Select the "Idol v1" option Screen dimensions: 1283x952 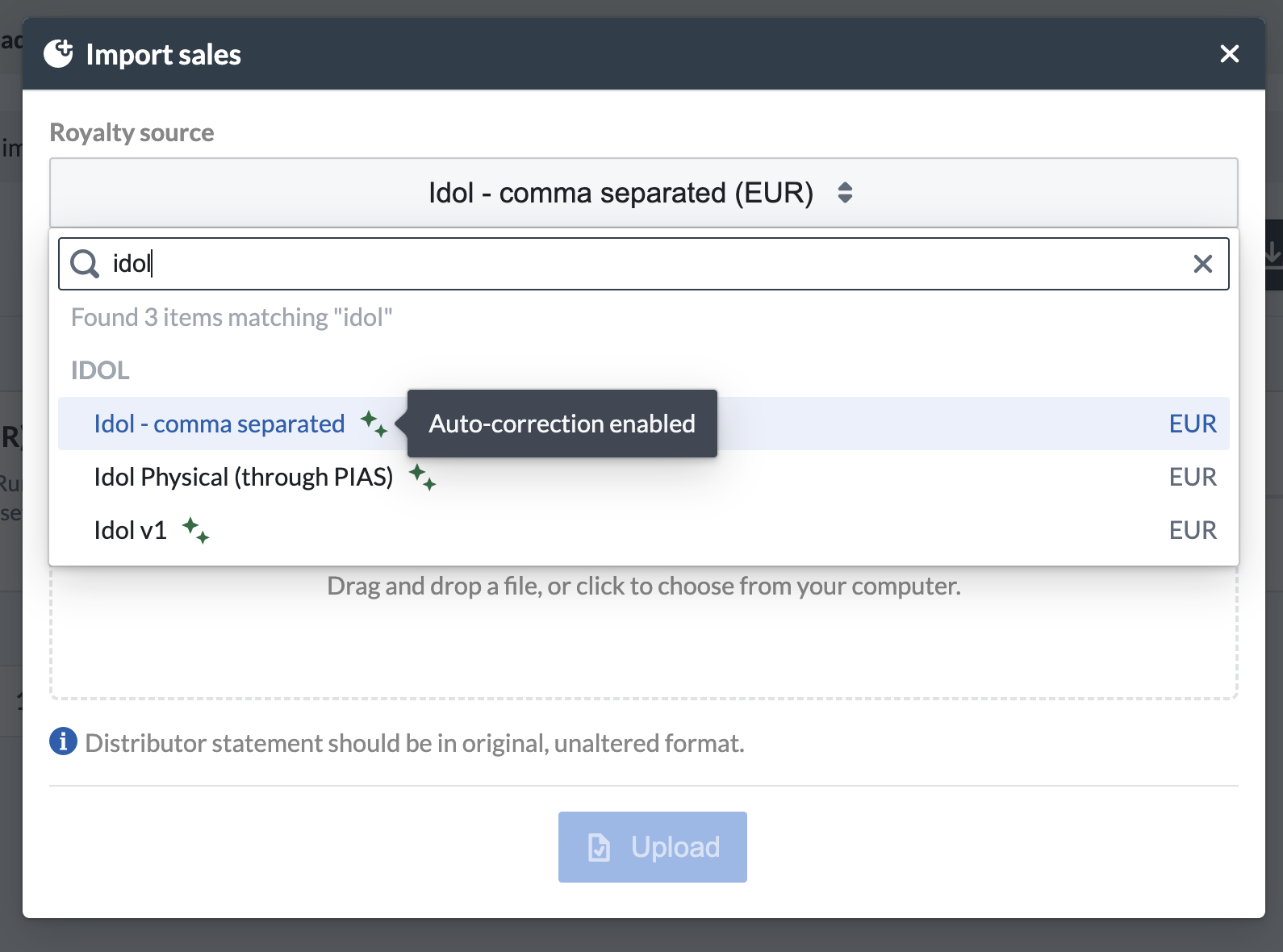643,530
